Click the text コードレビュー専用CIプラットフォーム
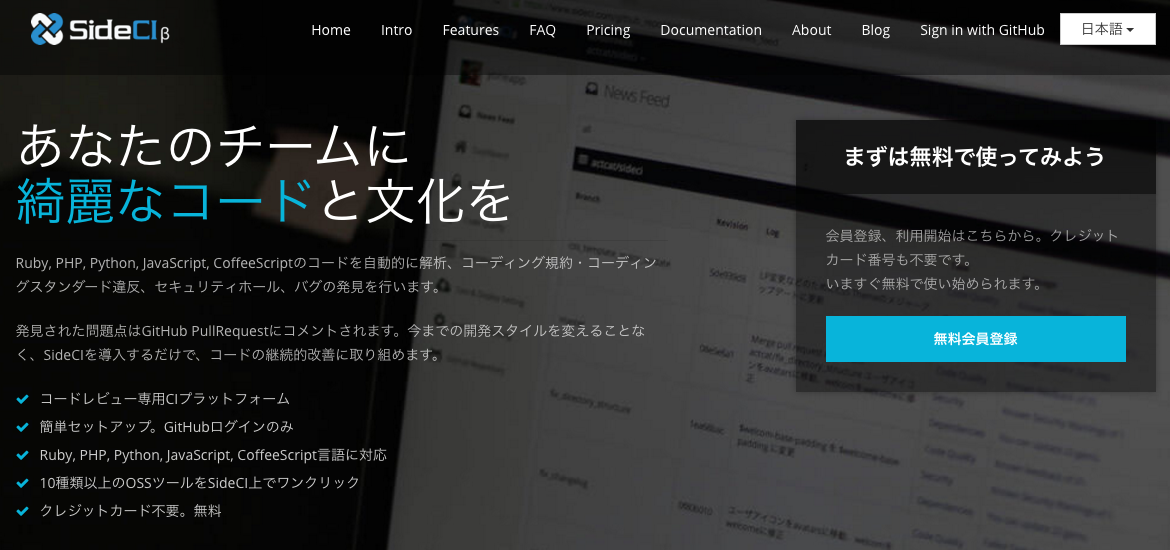The height and width of the screenshot is (550, 1170). click(164, 399)
